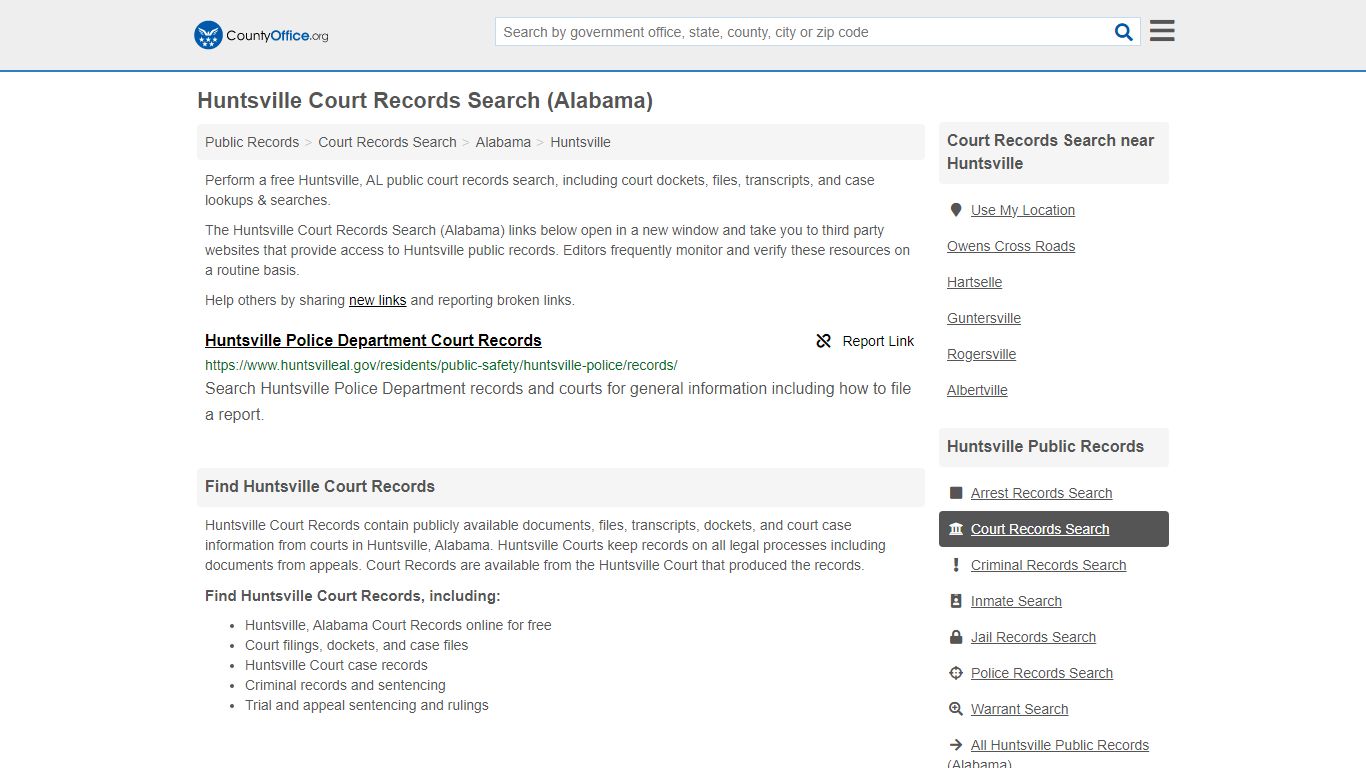Image resolution: width=1366 pixels, height=768 pixels.
Task: Open Albertville link
Action: [977, 390]
